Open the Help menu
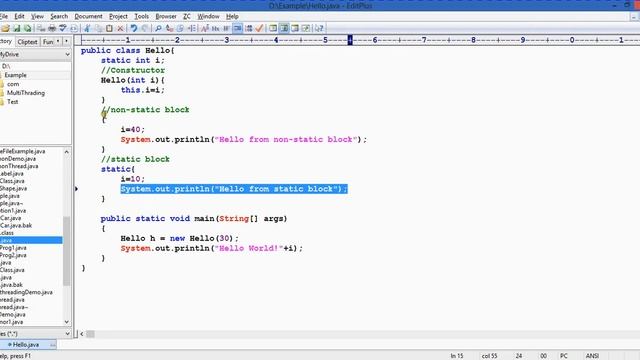640x360 pixels. [x=232, y=16]
